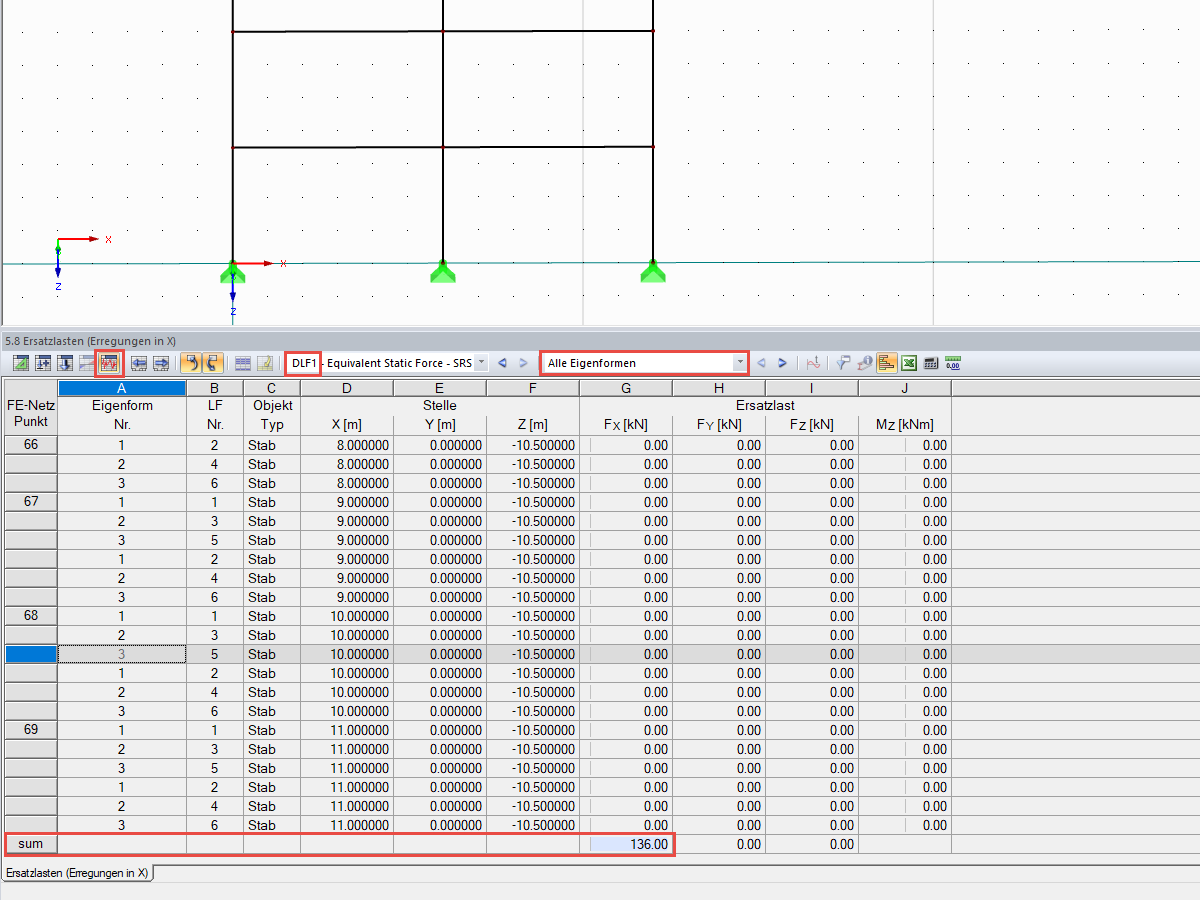Click the eigenmode shape curve icon in the toolbar
Image resolution: width=1200 pixels, height=900 pixels.
click(x=814, y=363)
